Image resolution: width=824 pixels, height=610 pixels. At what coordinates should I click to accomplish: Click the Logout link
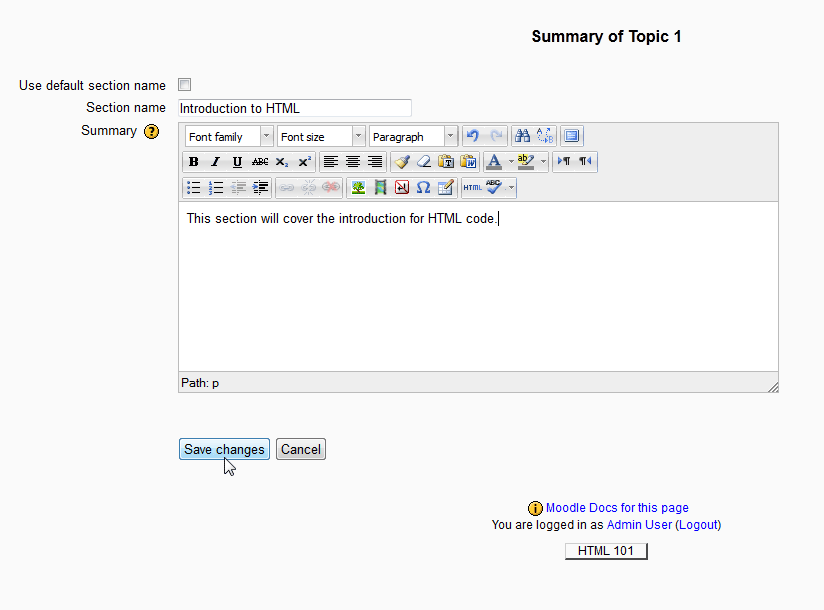tap(698, 525)
